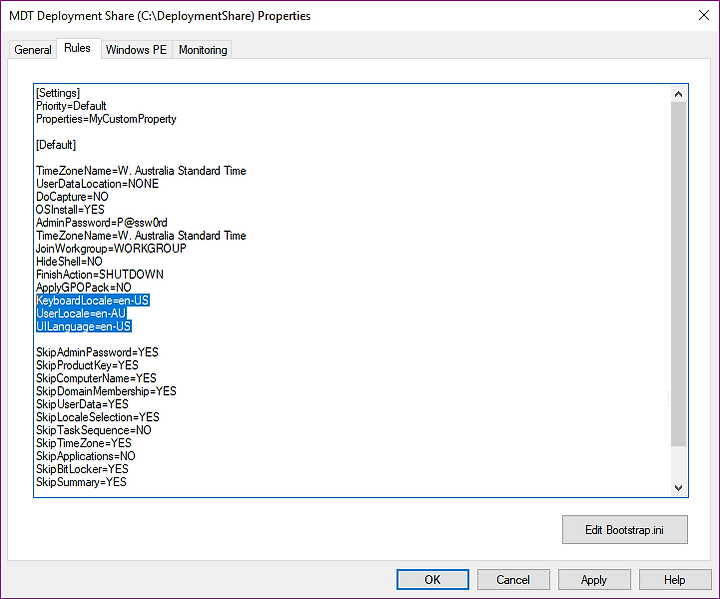Click SkipTaskSequence=NO line
This screenshot has height=599, width=720.
pos(94,430)
